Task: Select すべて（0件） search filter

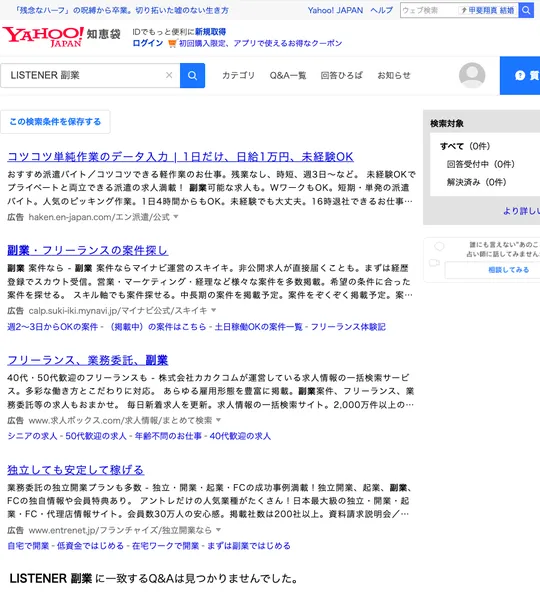Action: pyautogui.click(x=465, y=146)
